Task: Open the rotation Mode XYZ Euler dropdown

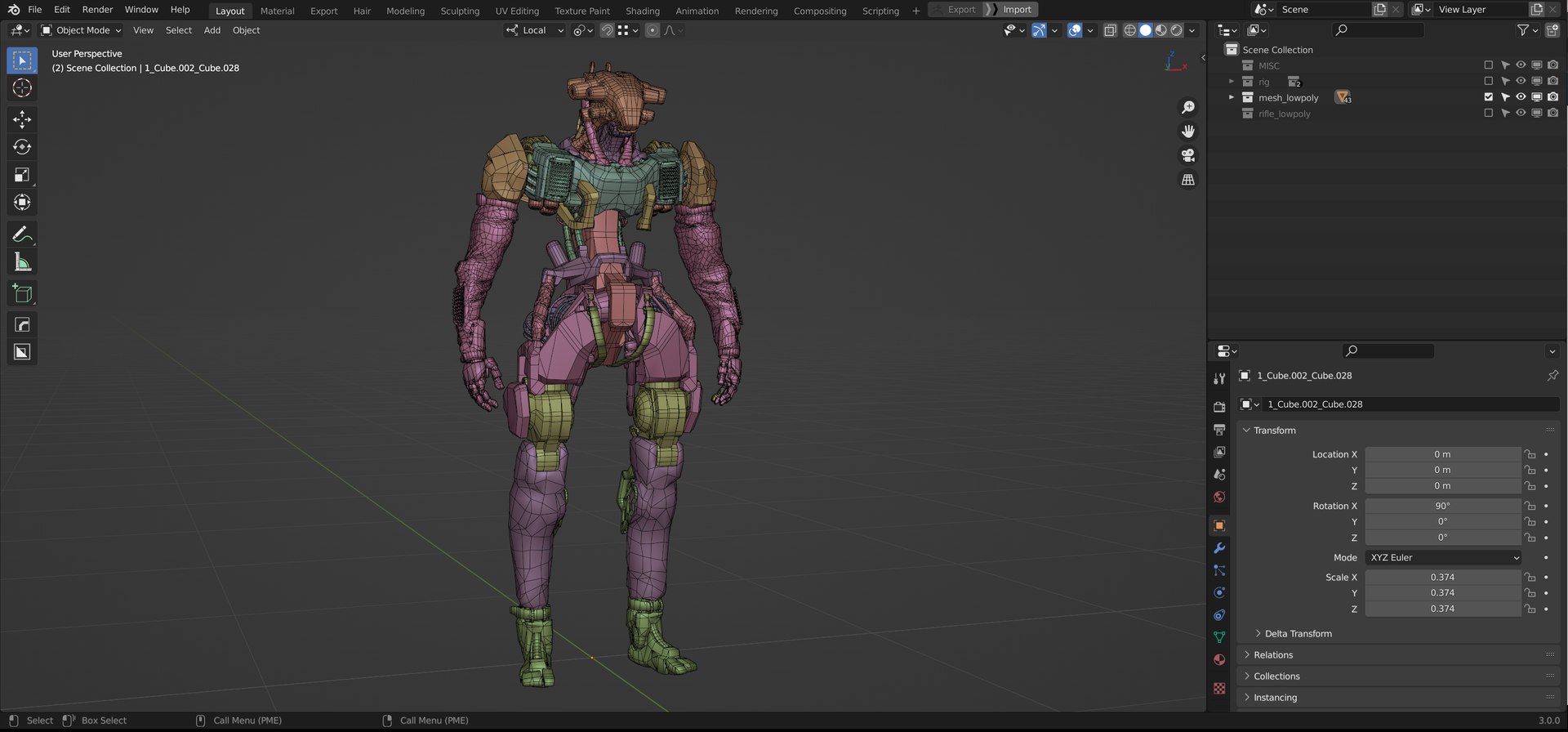Action: [x=1443, y=557]
